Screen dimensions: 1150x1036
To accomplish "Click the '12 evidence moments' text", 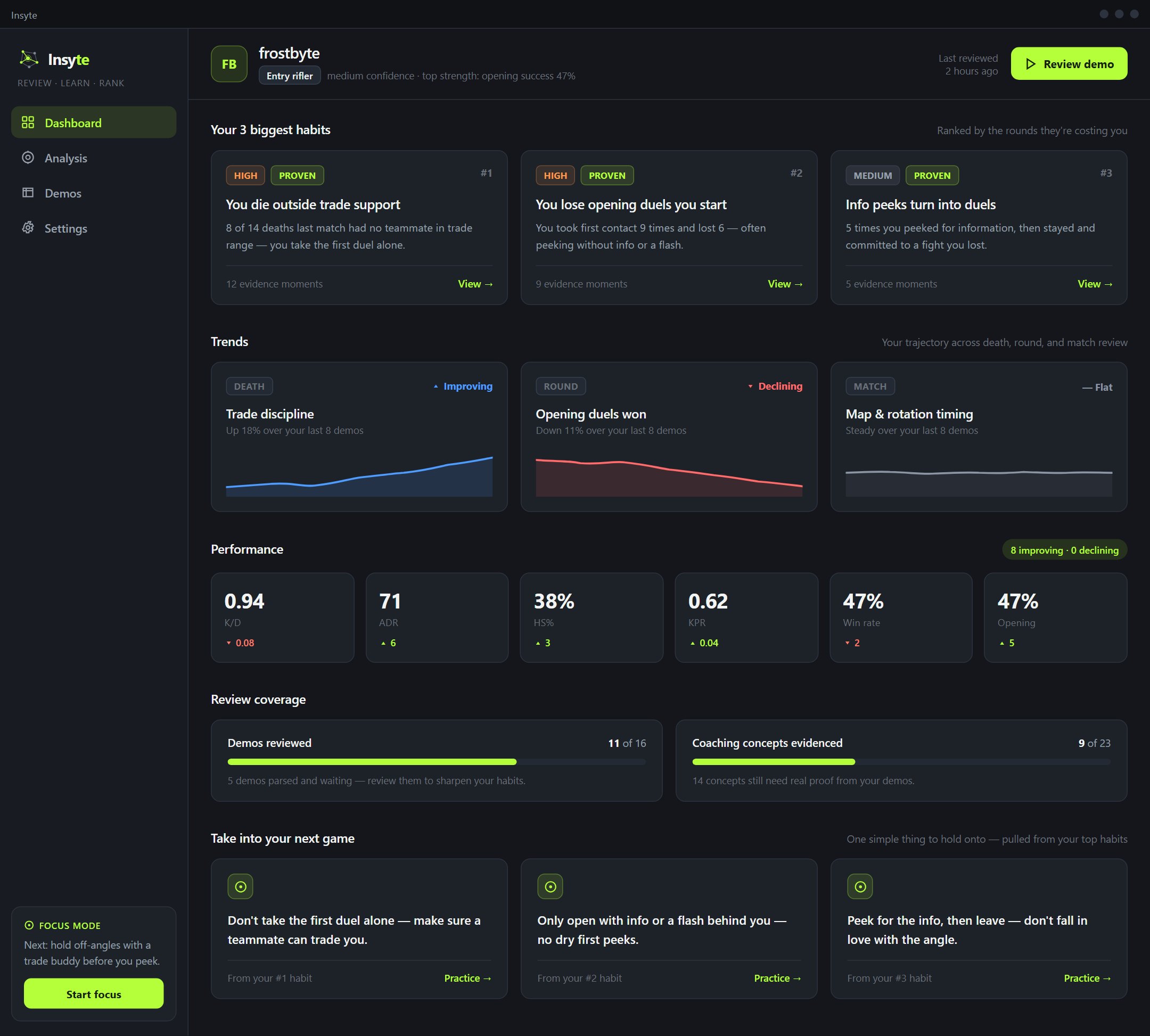I will 274,284.
